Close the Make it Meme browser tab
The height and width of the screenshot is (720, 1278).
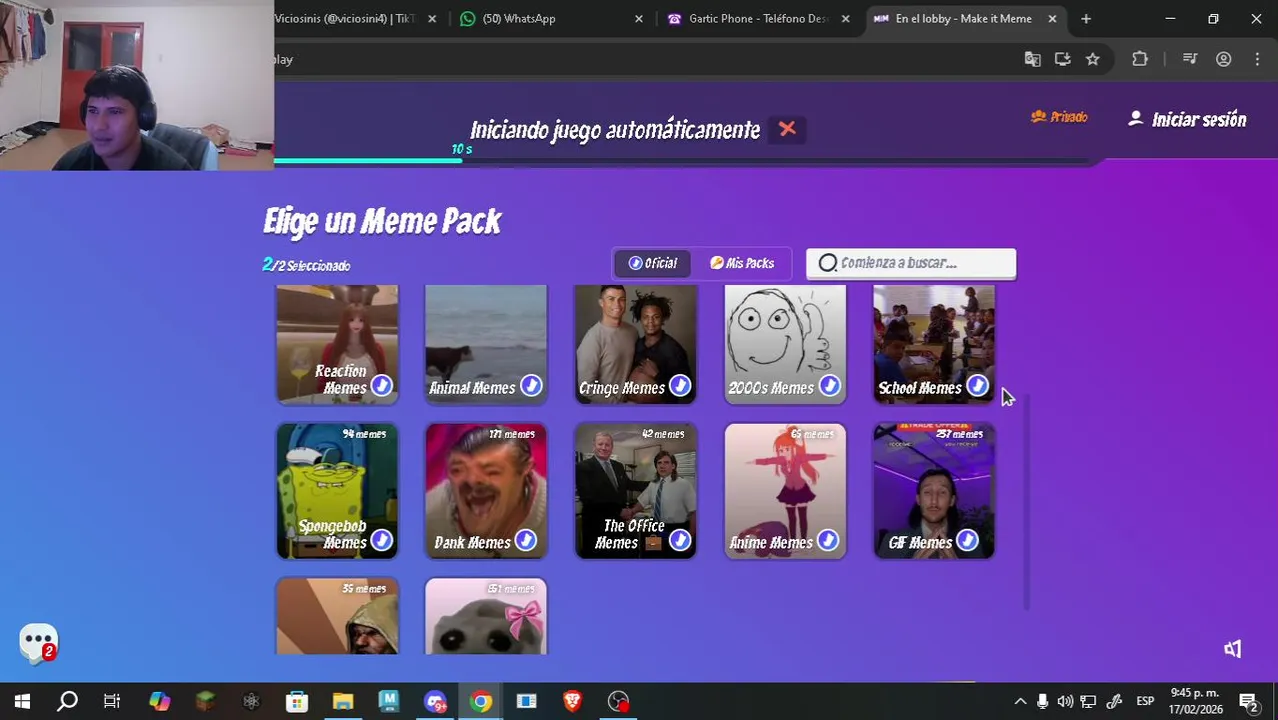click(x=1052, y=18)
